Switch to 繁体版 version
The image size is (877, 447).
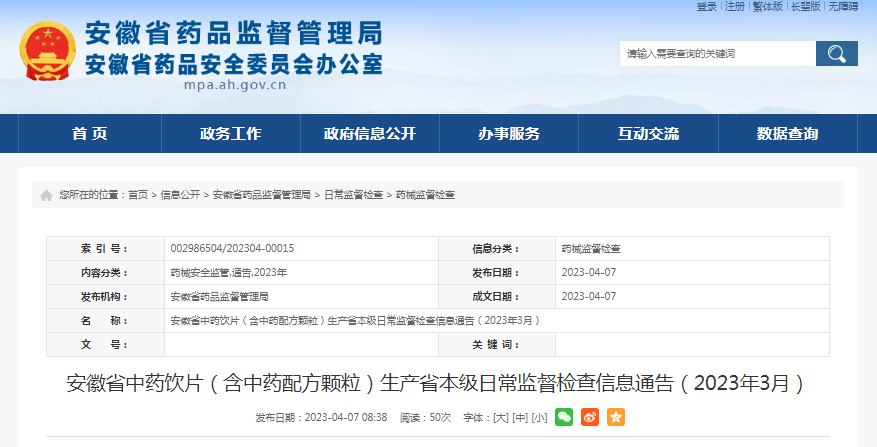click(767, 7)
